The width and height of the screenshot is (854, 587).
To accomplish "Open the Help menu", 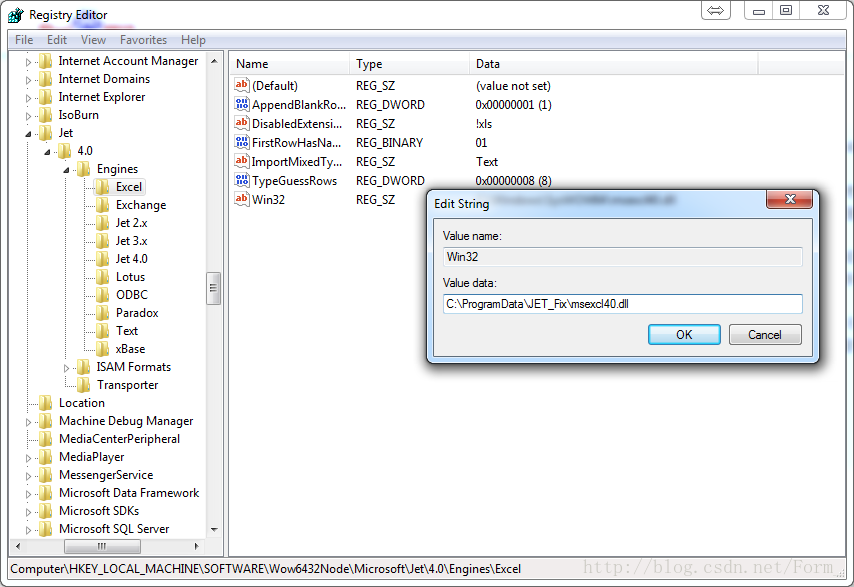I will (193, 40).
